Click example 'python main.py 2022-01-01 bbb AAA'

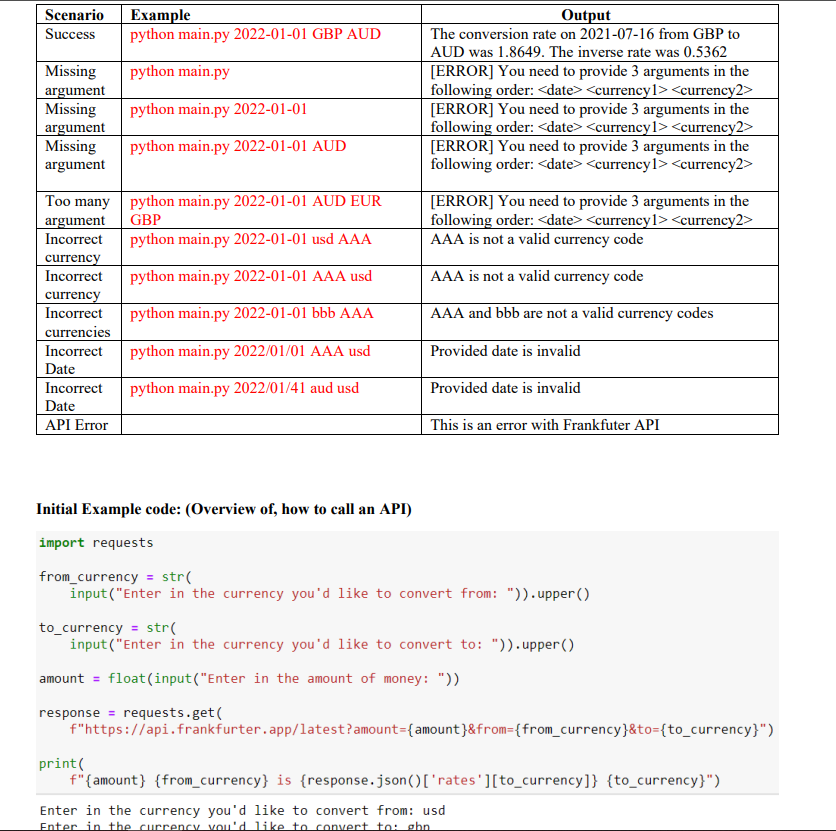click(252, 313)
